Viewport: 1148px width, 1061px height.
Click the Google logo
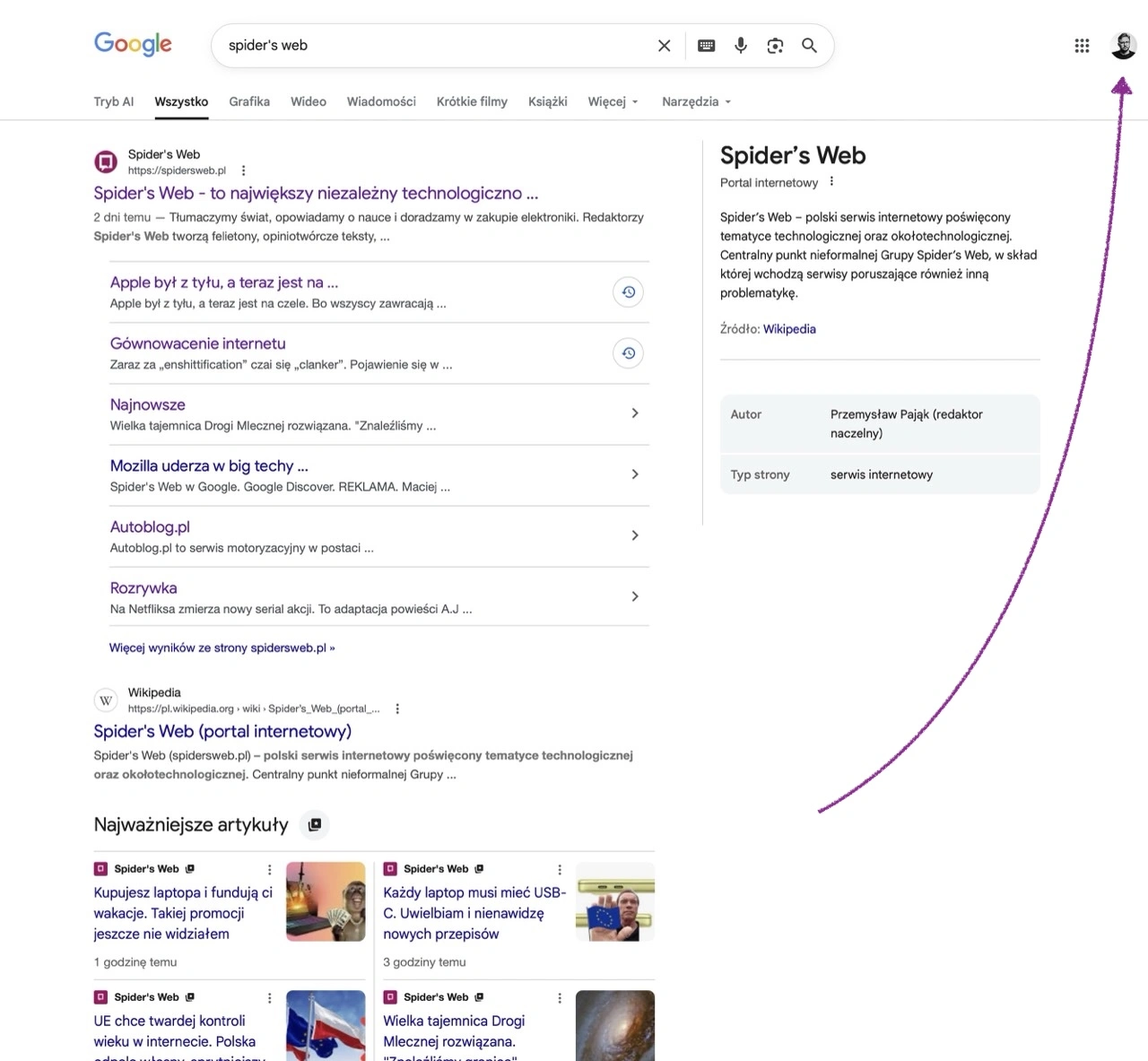(133, 44)
